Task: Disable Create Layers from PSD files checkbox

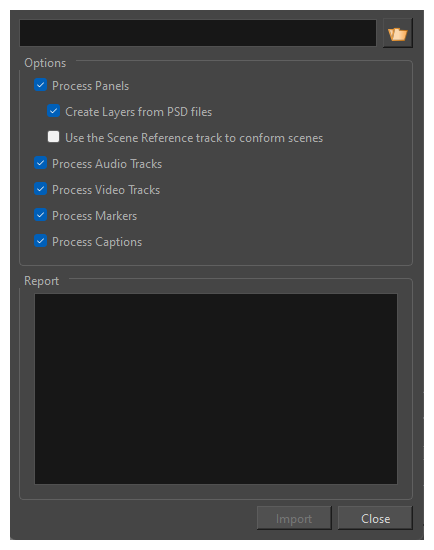Action: [x=53, y=111]
